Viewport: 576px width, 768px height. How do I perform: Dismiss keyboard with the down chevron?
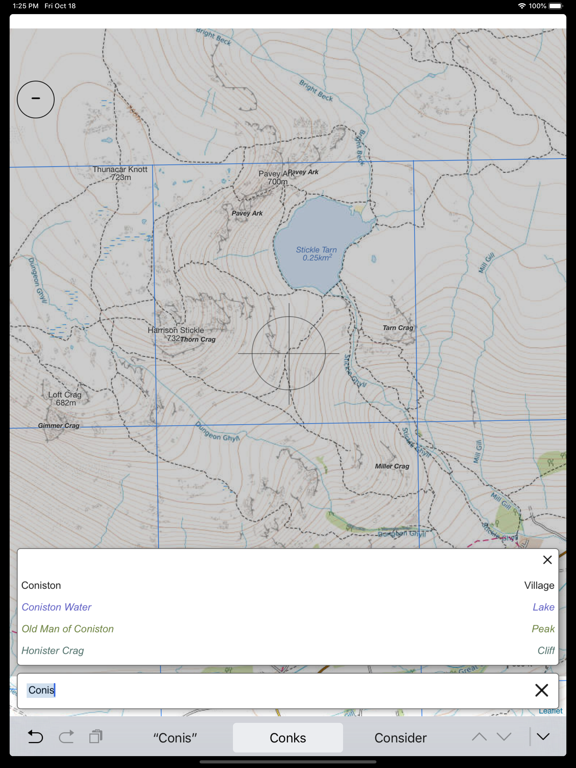click(x=543, y=737)
